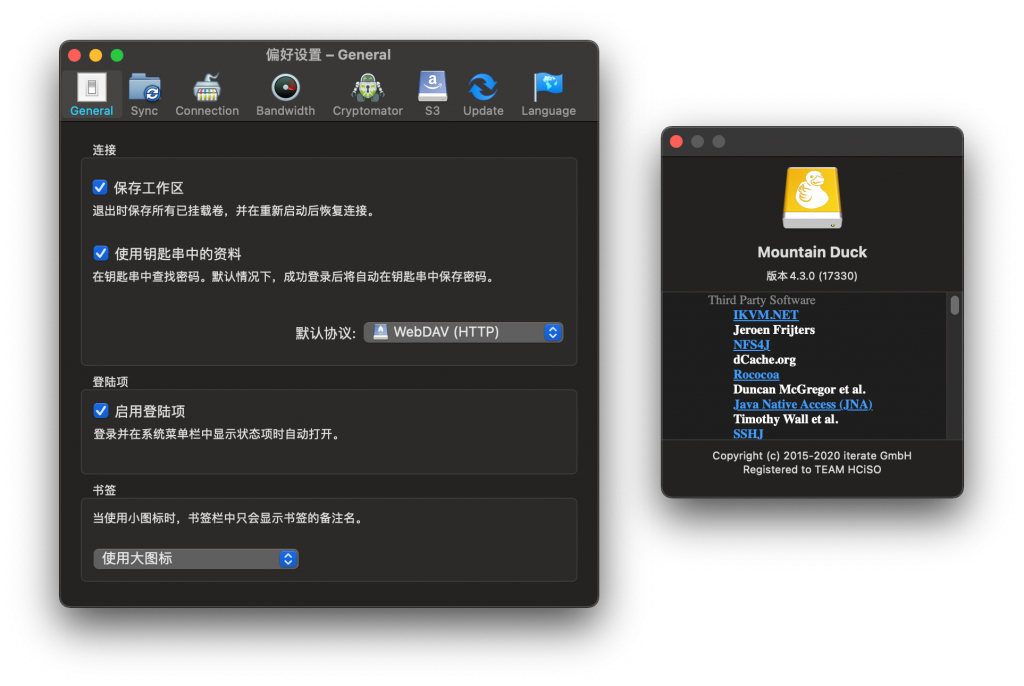
Task: Click the Duncan McGregor et al. text
Action: [x=799, y=389]
